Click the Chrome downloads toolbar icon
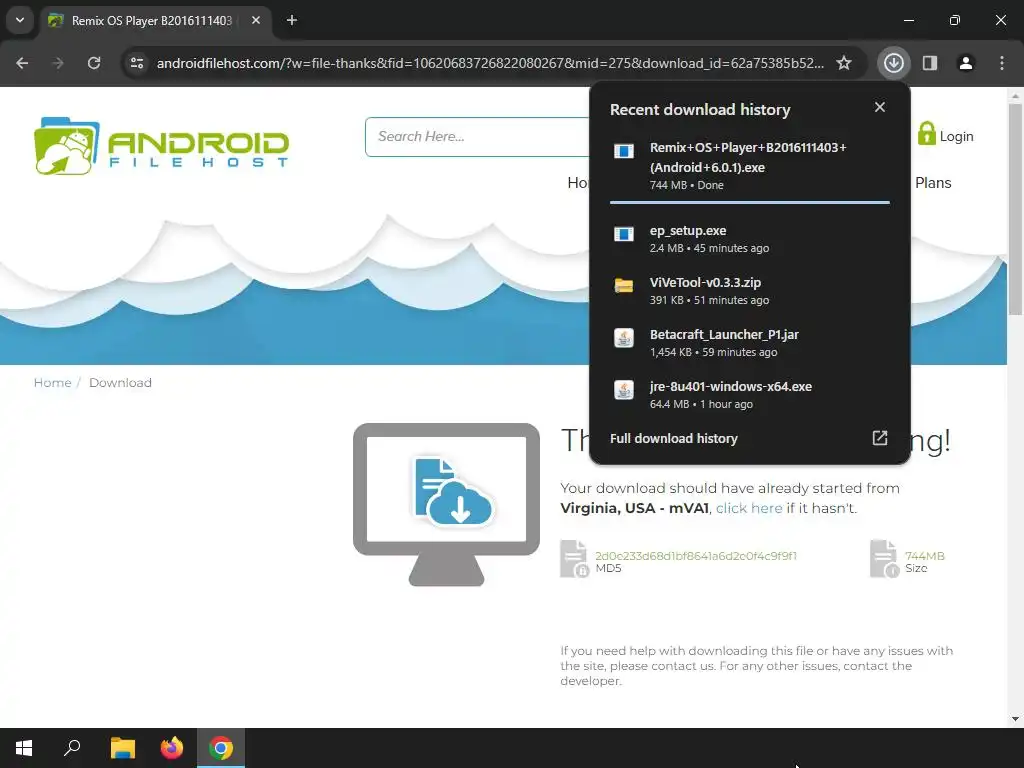Viewport: 1024px width, 768px height. 893,63
